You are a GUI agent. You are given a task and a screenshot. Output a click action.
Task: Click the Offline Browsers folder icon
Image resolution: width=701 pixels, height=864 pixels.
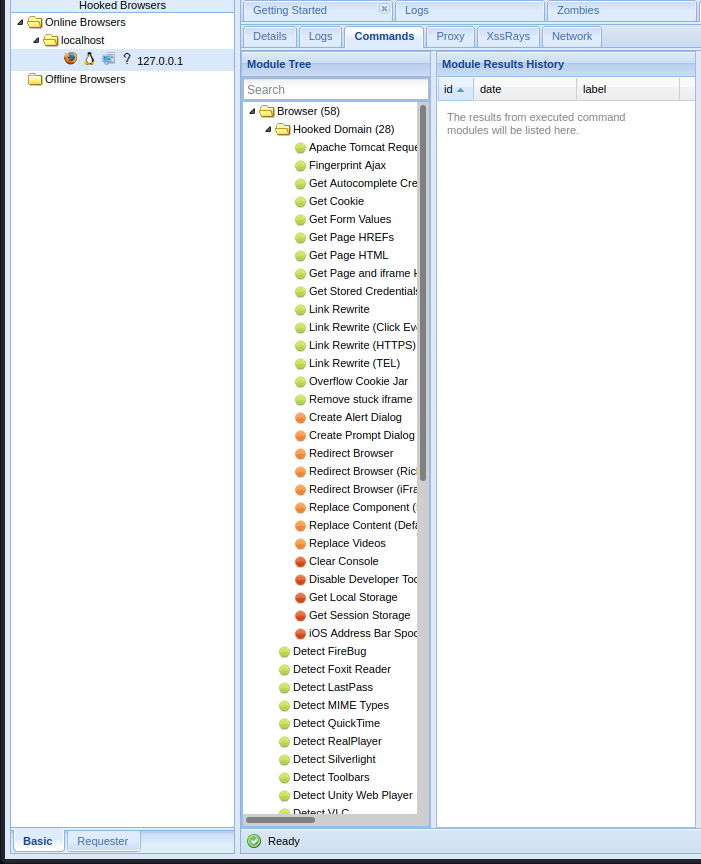click(35, 79)
